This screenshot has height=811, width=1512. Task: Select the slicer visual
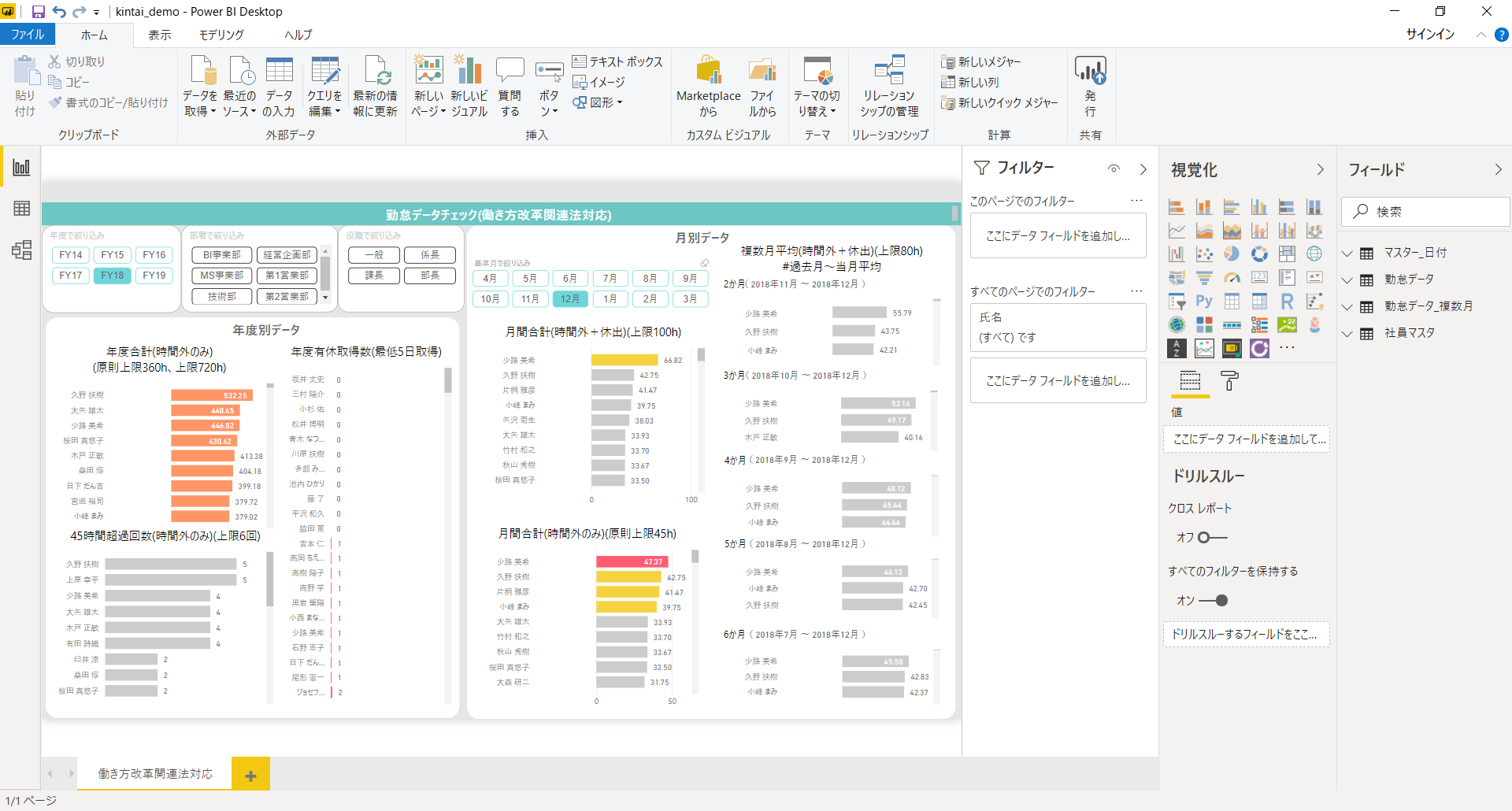tap(1177, 301)
